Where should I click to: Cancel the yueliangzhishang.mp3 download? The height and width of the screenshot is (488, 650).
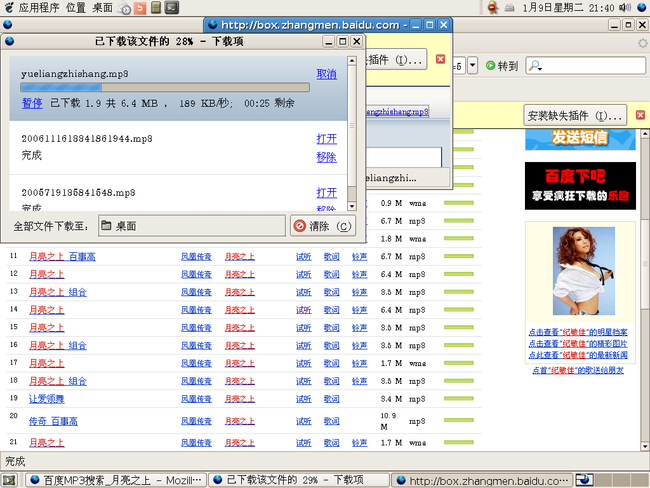tap(326, 74)
